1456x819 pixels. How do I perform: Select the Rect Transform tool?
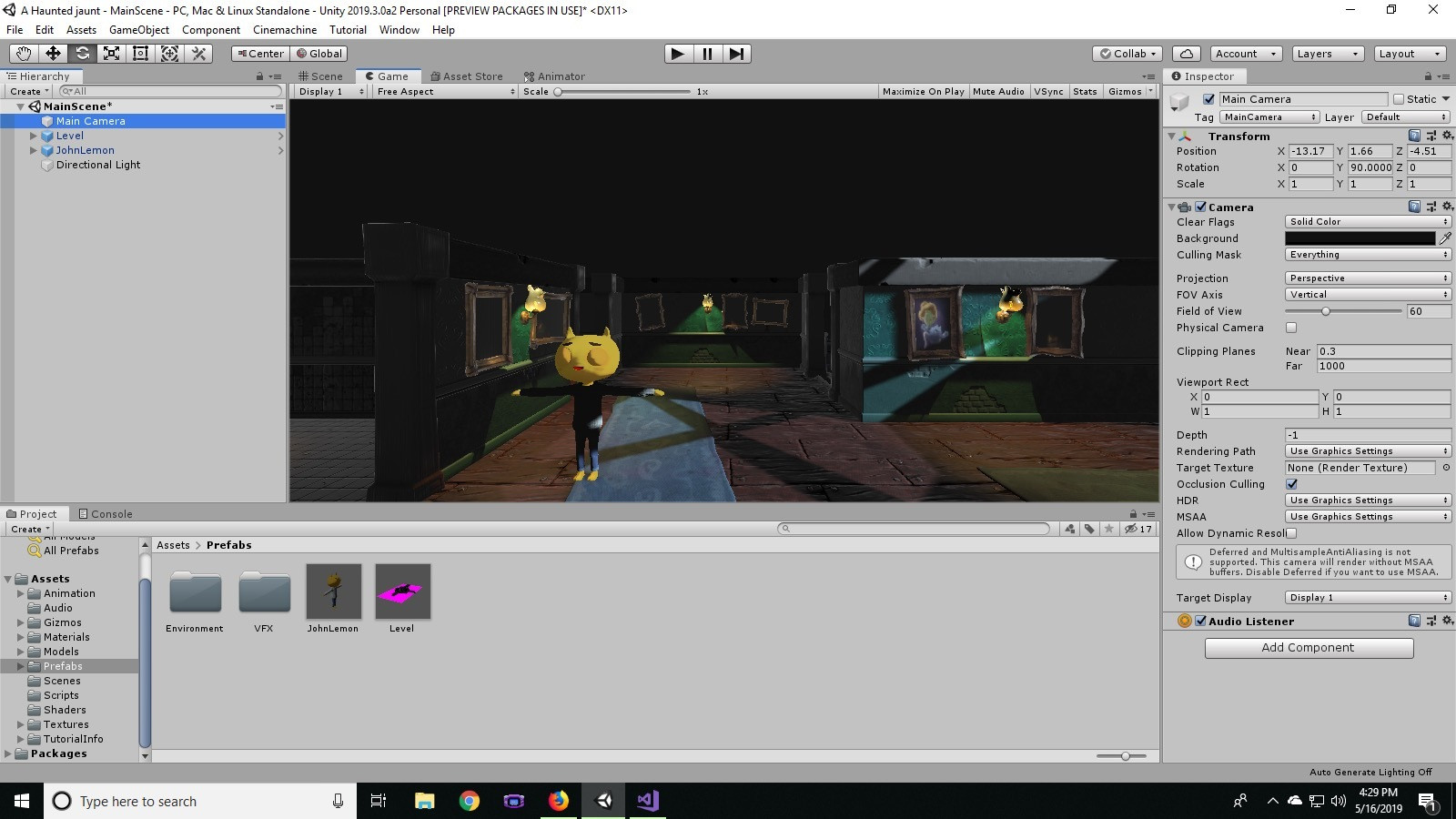[x=140, y=54]
